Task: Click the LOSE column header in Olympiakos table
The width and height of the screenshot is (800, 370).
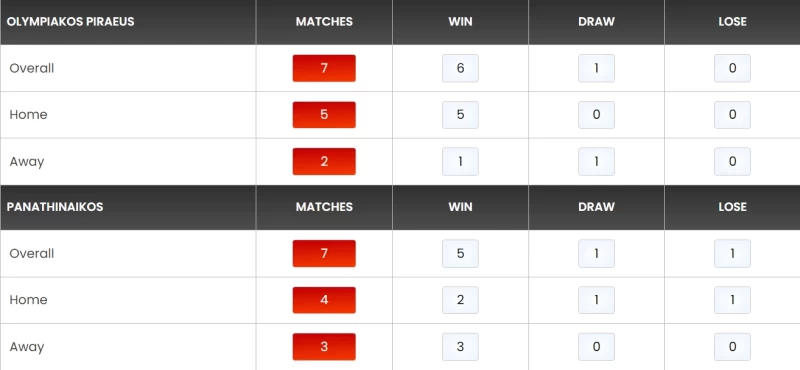Action: 732,21
